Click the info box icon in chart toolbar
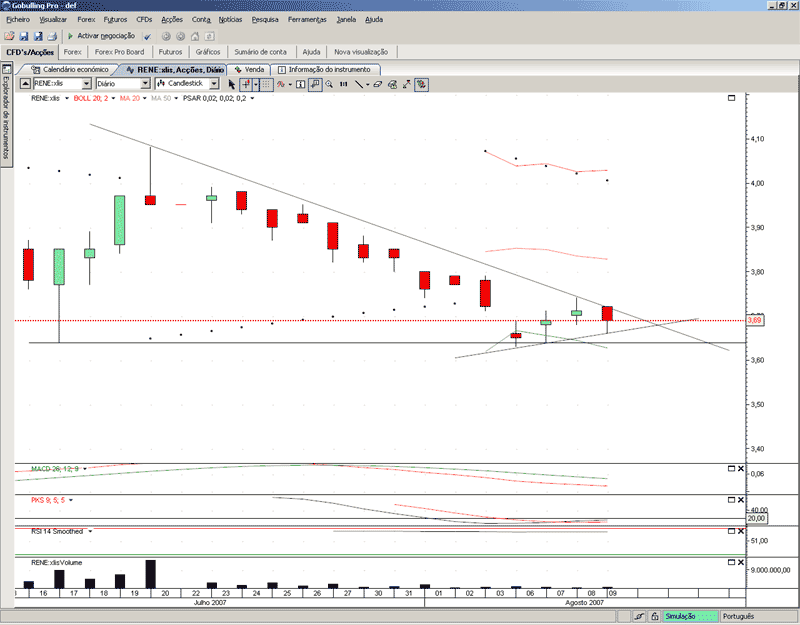The height and width of the screenshot is (625, 800). pos(301,84)
